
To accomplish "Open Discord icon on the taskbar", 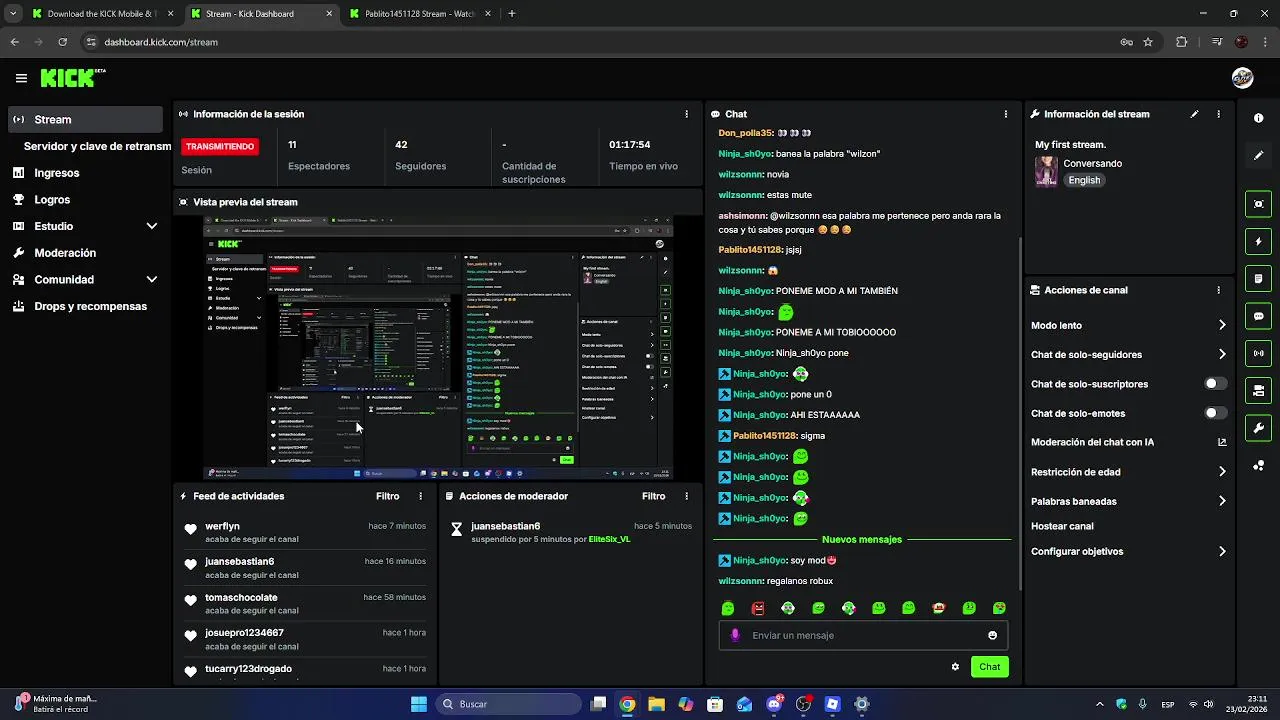I will [774, 704].
